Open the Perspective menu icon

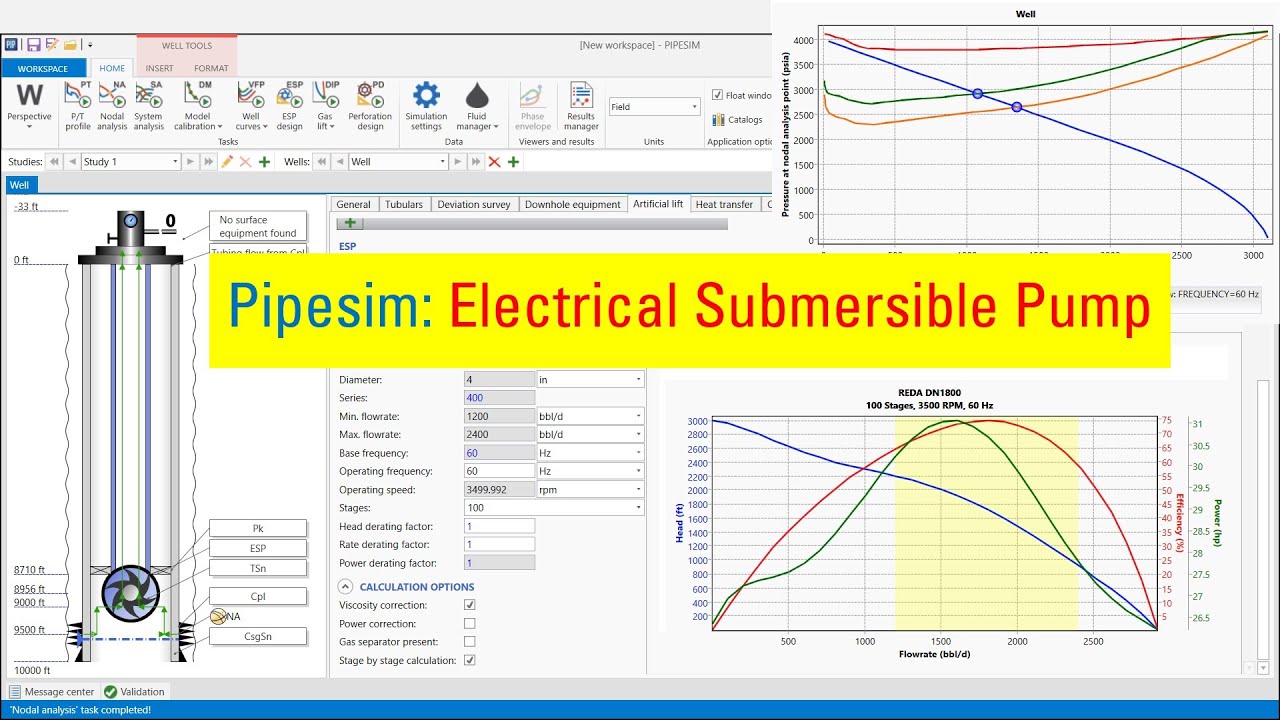pos(29,106)
